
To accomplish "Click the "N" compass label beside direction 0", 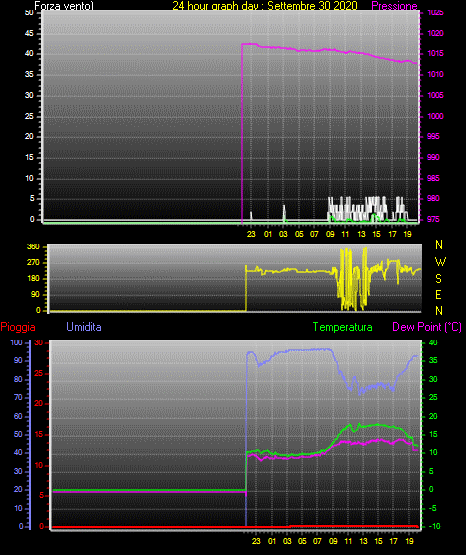I will click(439, 310).
